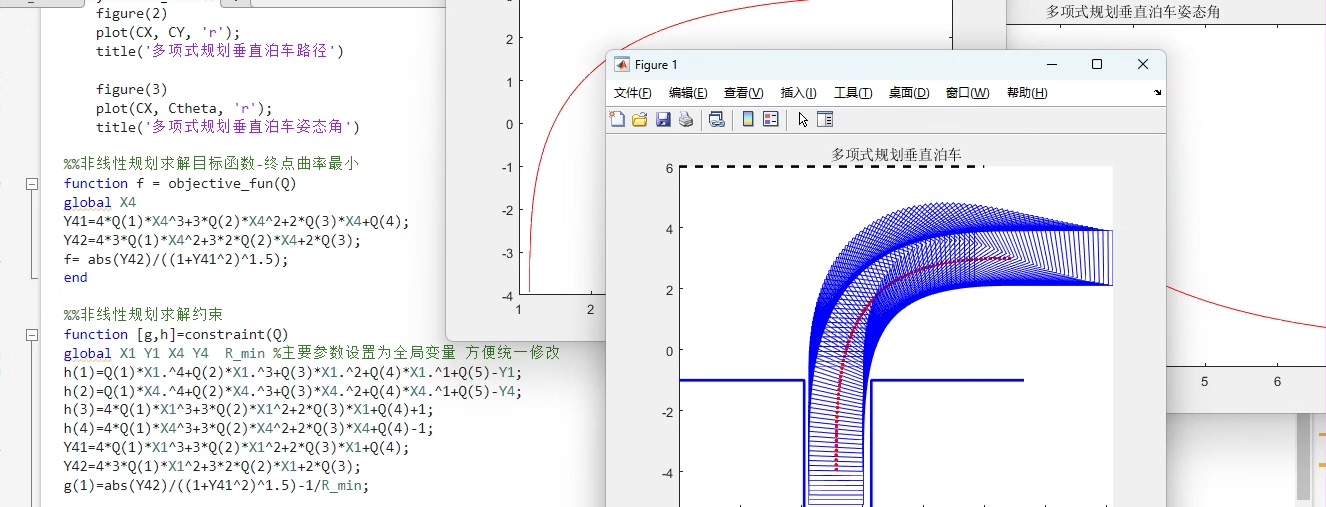The image size is (1326, 507).
Task: Click the line 'function f = objective_fun(Q)'
Action: (180, 184)
